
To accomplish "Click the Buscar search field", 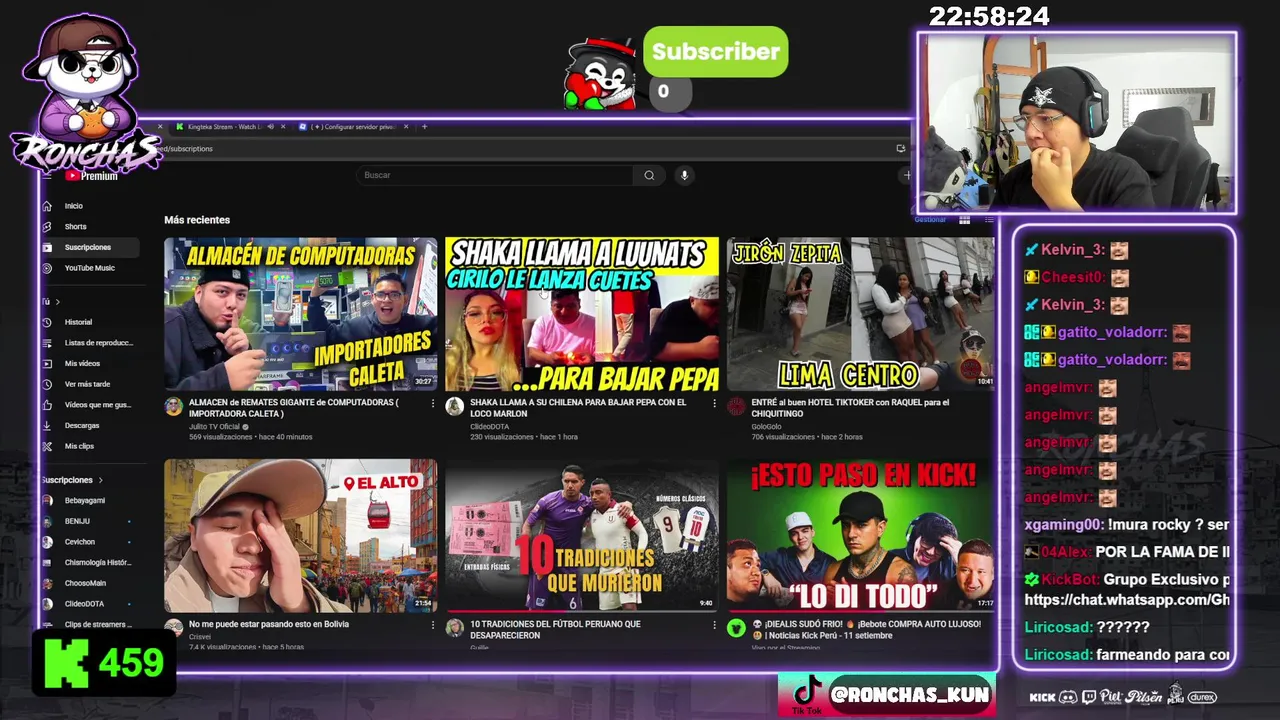I will tap(495, 175).
